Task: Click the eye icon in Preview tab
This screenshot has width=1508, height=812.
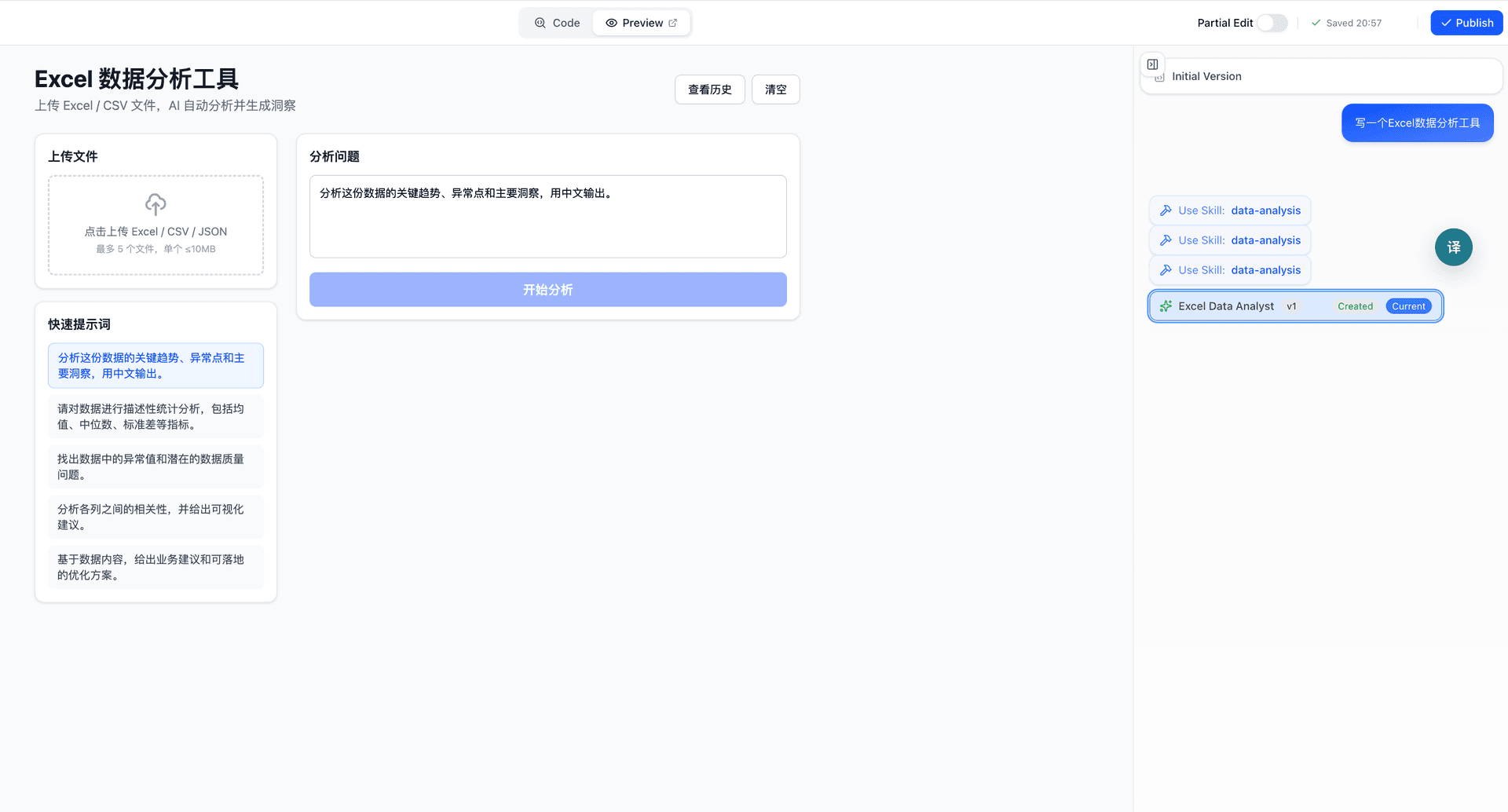Action: [x=611, y=23]
